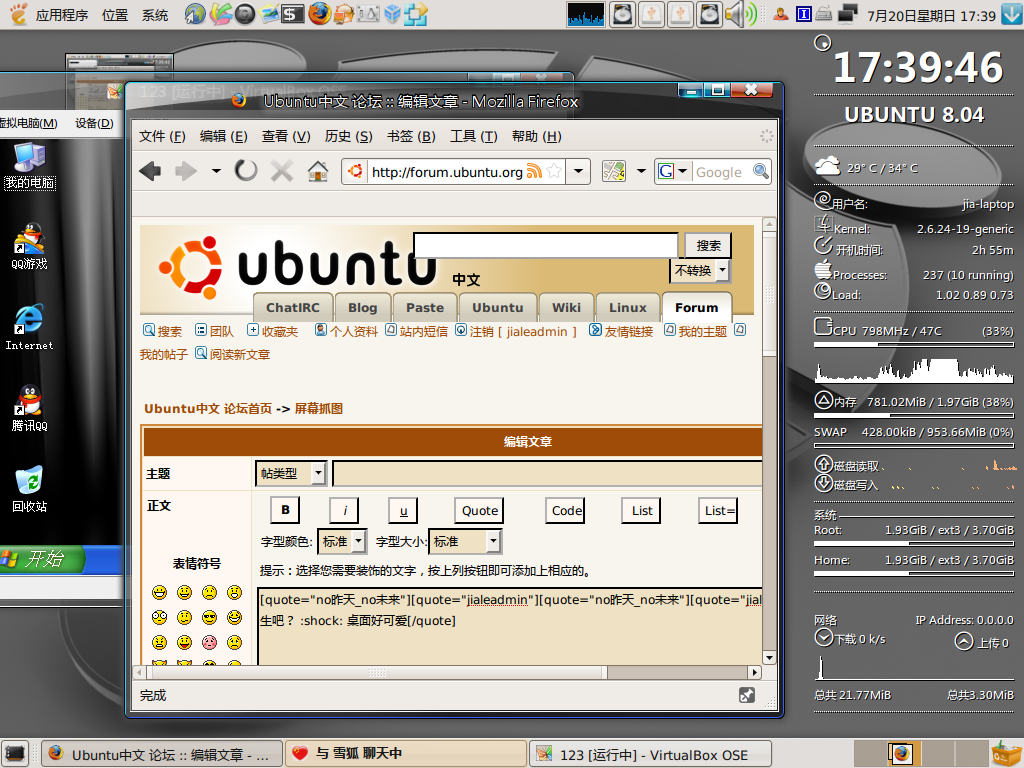This screenshot has height=768, width=1024.
Task: Open Internet Explorer icon in VirtualBox desktop
Action: pyautogui.click(x=29, y=327)
